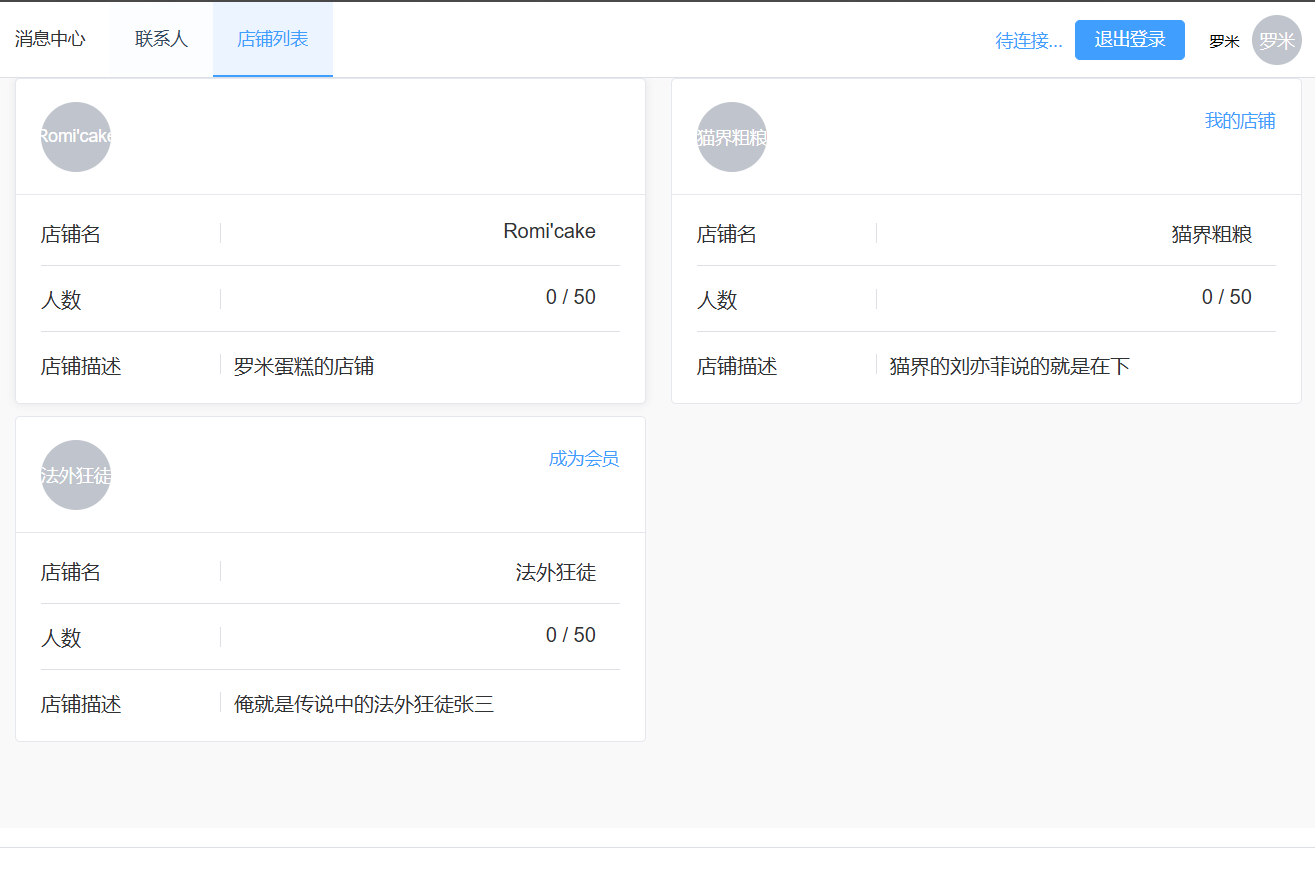Screen dimensions: 1315x889
Task: Click the 法外狂徒 store avatar
Action: (76, 475)
